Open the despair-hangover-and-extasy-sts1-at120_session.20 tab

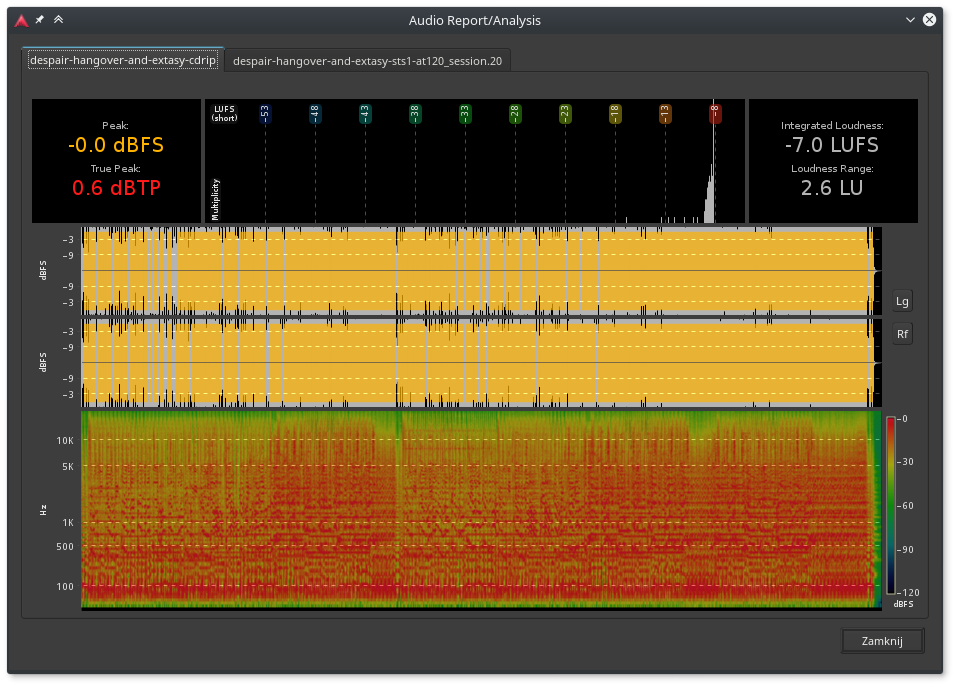pos(367,62)
